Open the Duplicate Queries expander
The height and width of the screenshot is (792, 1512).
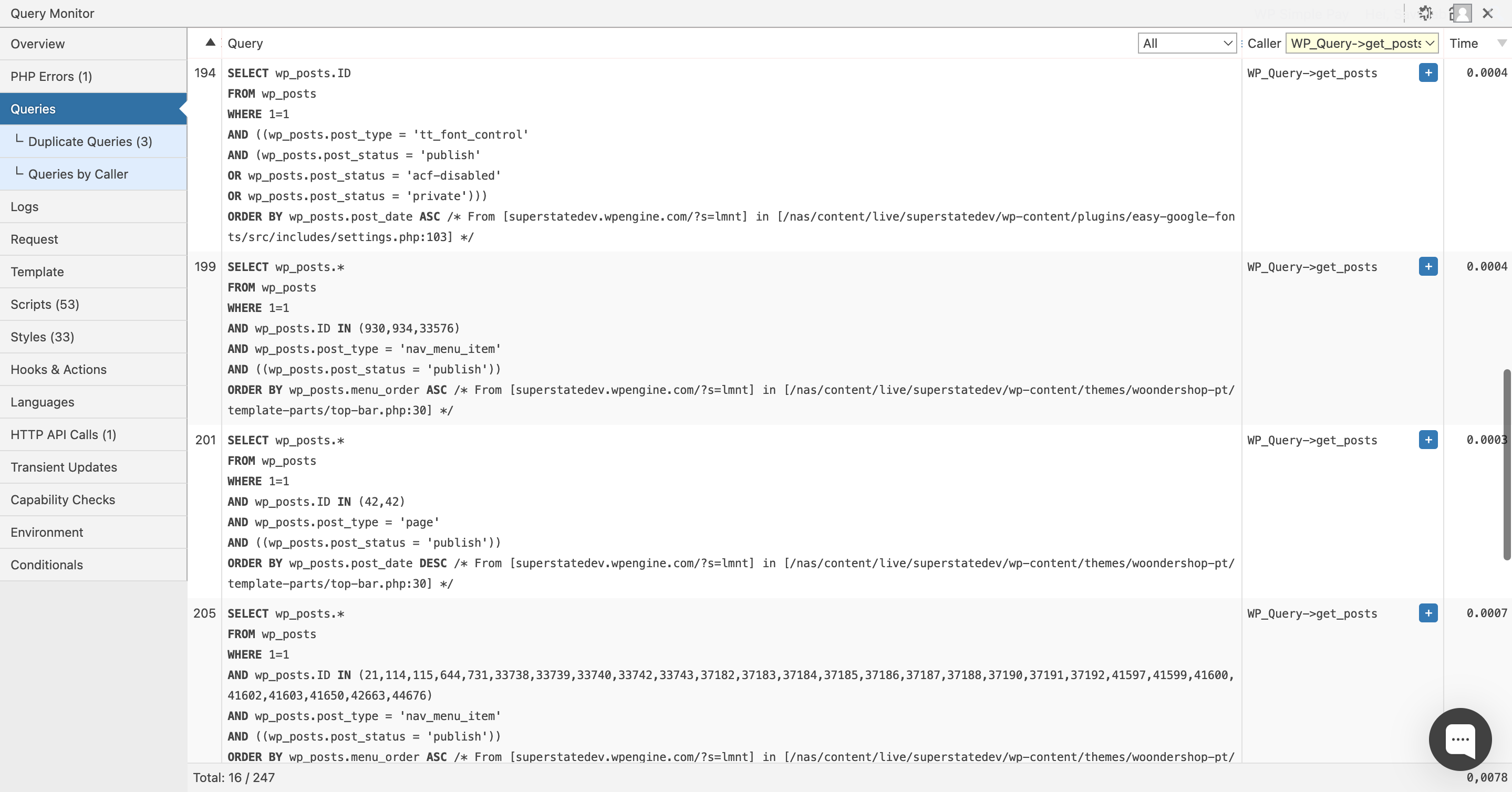pyautogui.click(x=90, y=141)
